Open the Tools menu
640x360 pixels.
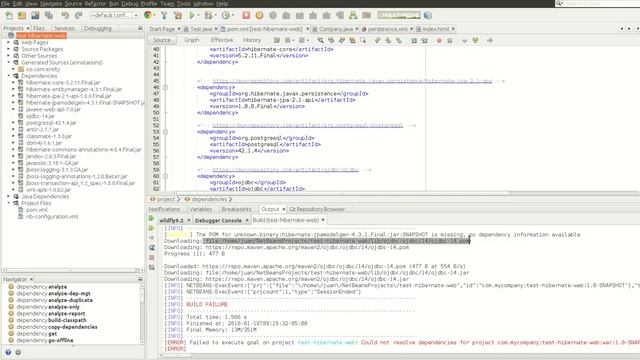[x=183, y=3]
